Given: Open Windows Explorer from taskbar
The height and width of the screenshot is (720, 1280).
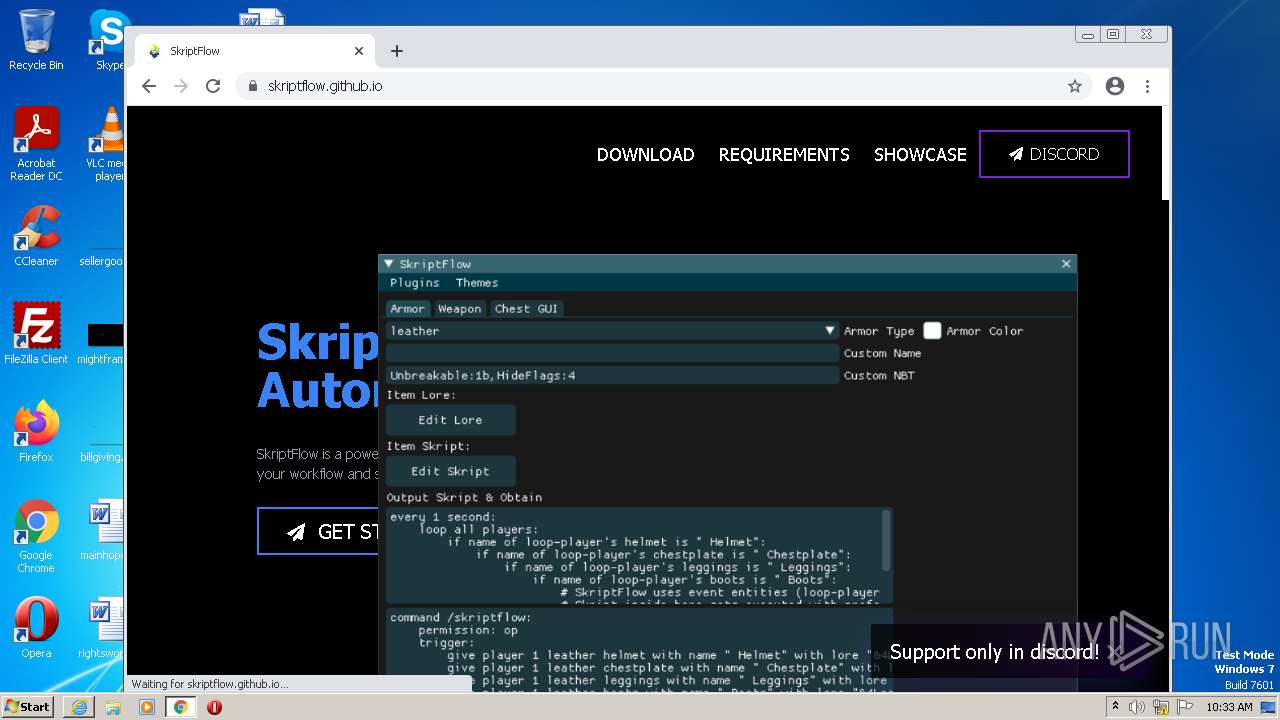Looking at the screenshot, I should pos(113,707).
